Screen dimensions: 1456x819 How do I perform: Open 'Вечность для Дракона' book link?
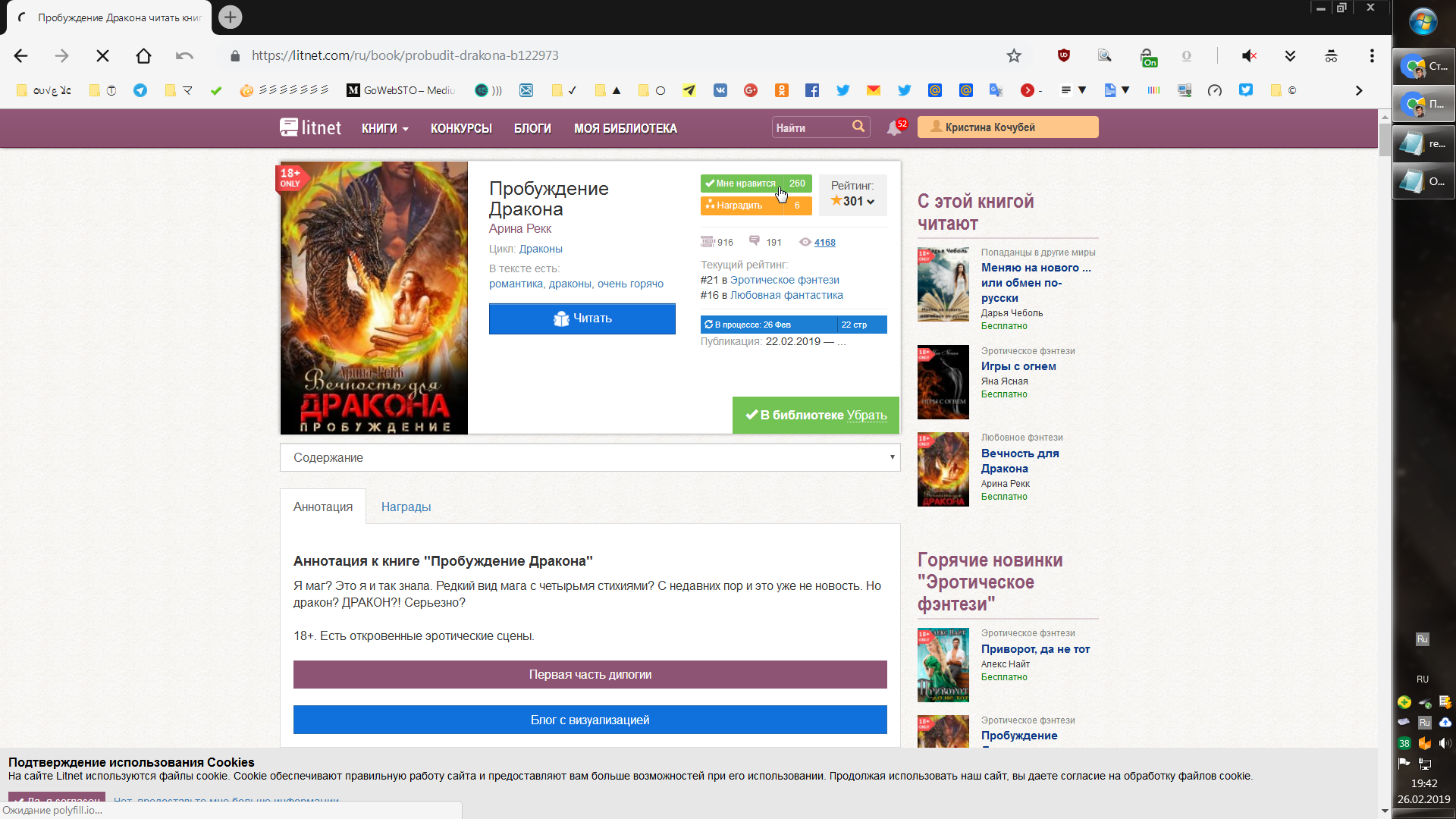click(x=1020, y=461)
